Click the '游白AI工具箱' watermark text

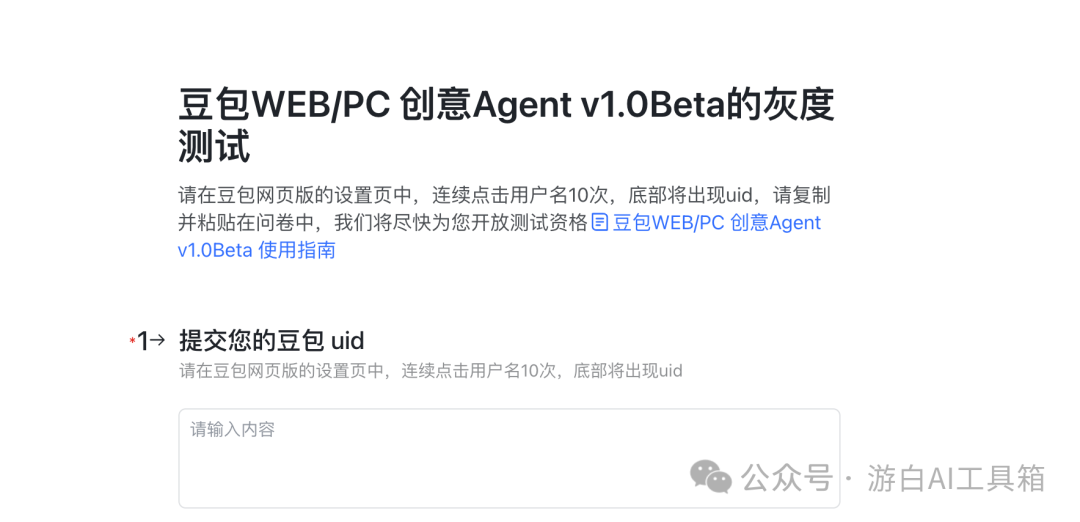tap(956, 478)
